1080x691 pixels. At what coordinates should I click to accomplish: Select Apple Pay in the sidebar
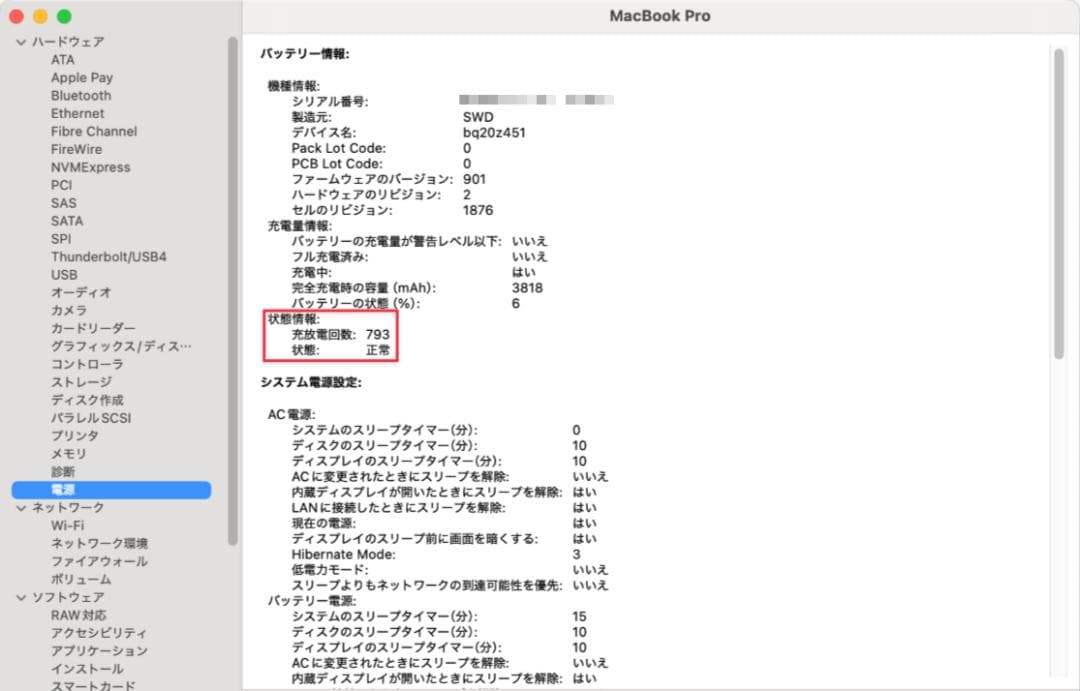pyautogui.click(x=82, y=77)
